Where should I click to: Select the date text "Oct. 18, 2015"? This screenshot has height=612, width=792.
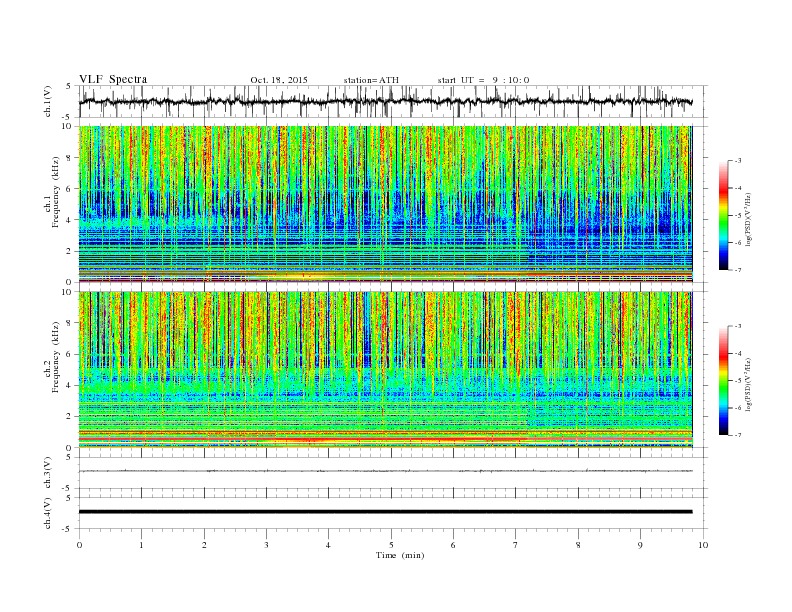tap(279, 80)
